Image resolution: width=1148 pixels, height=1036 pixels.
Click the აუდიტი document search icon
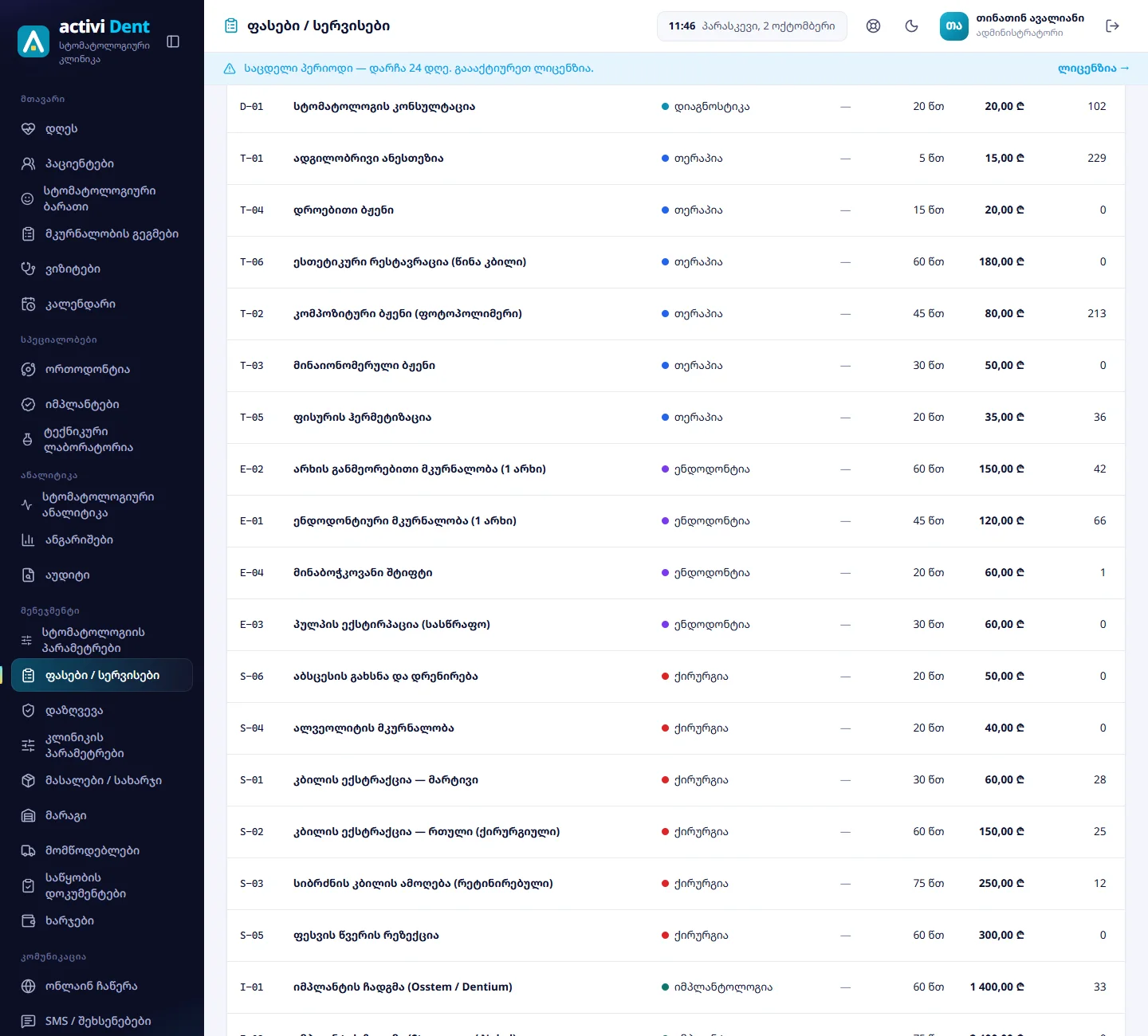coord(28,575)
